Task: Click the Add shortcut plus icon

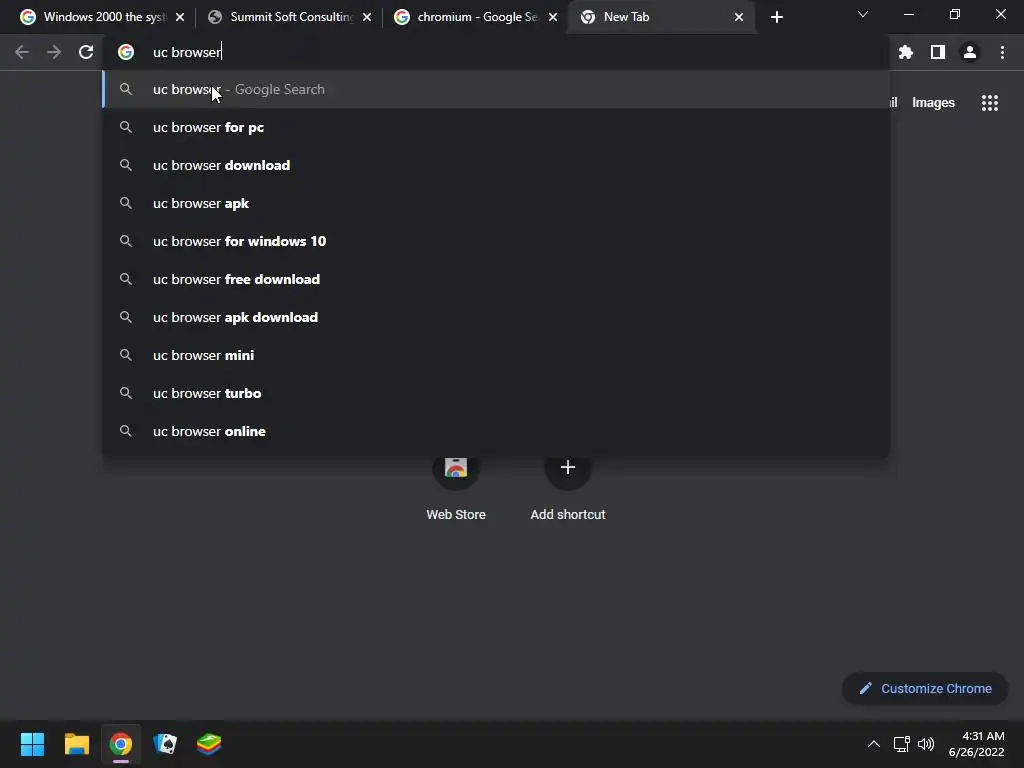Action: (x=568, y=468)
